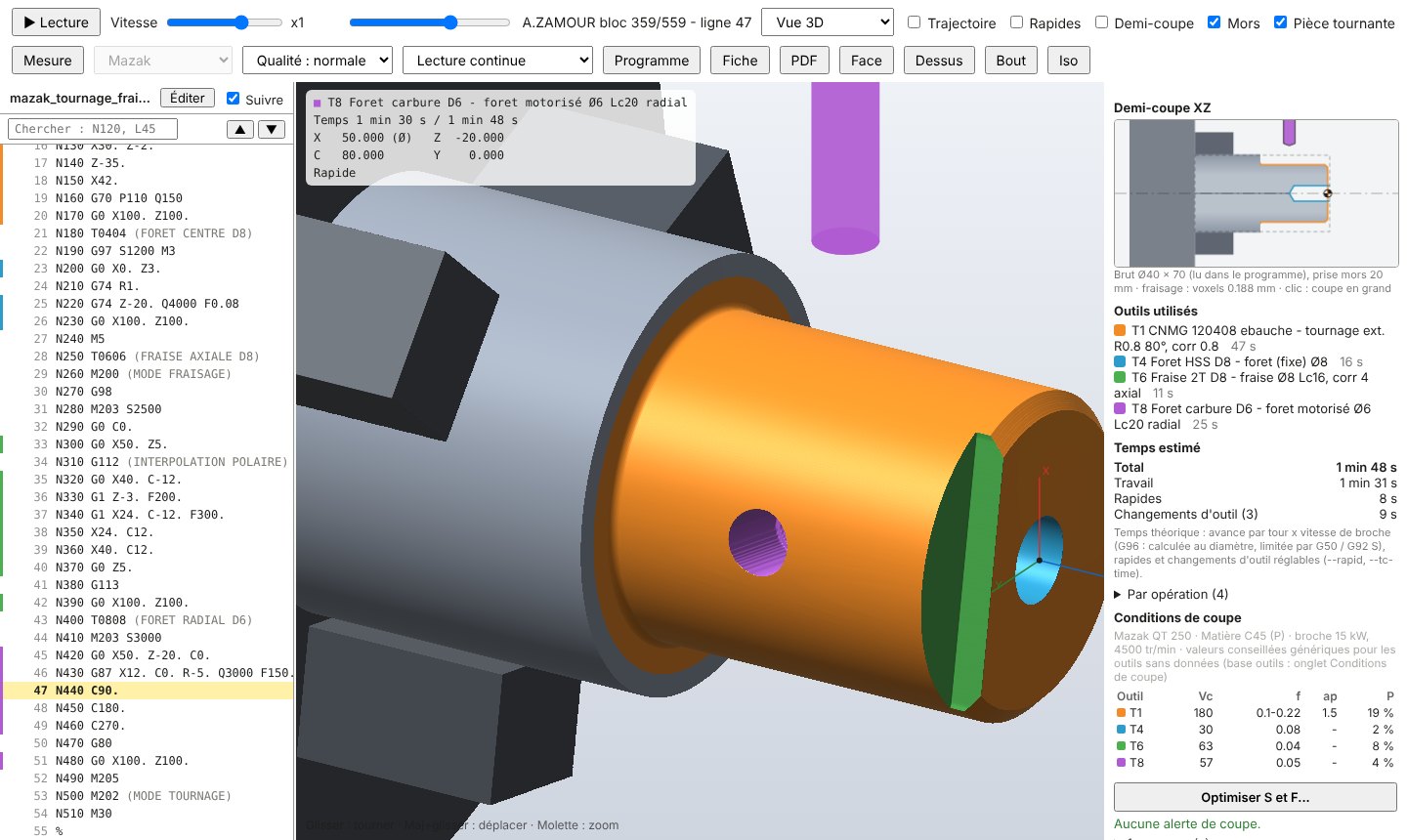
Task: Click the Optimiser S et F... button
Action: coord(1256,797)
